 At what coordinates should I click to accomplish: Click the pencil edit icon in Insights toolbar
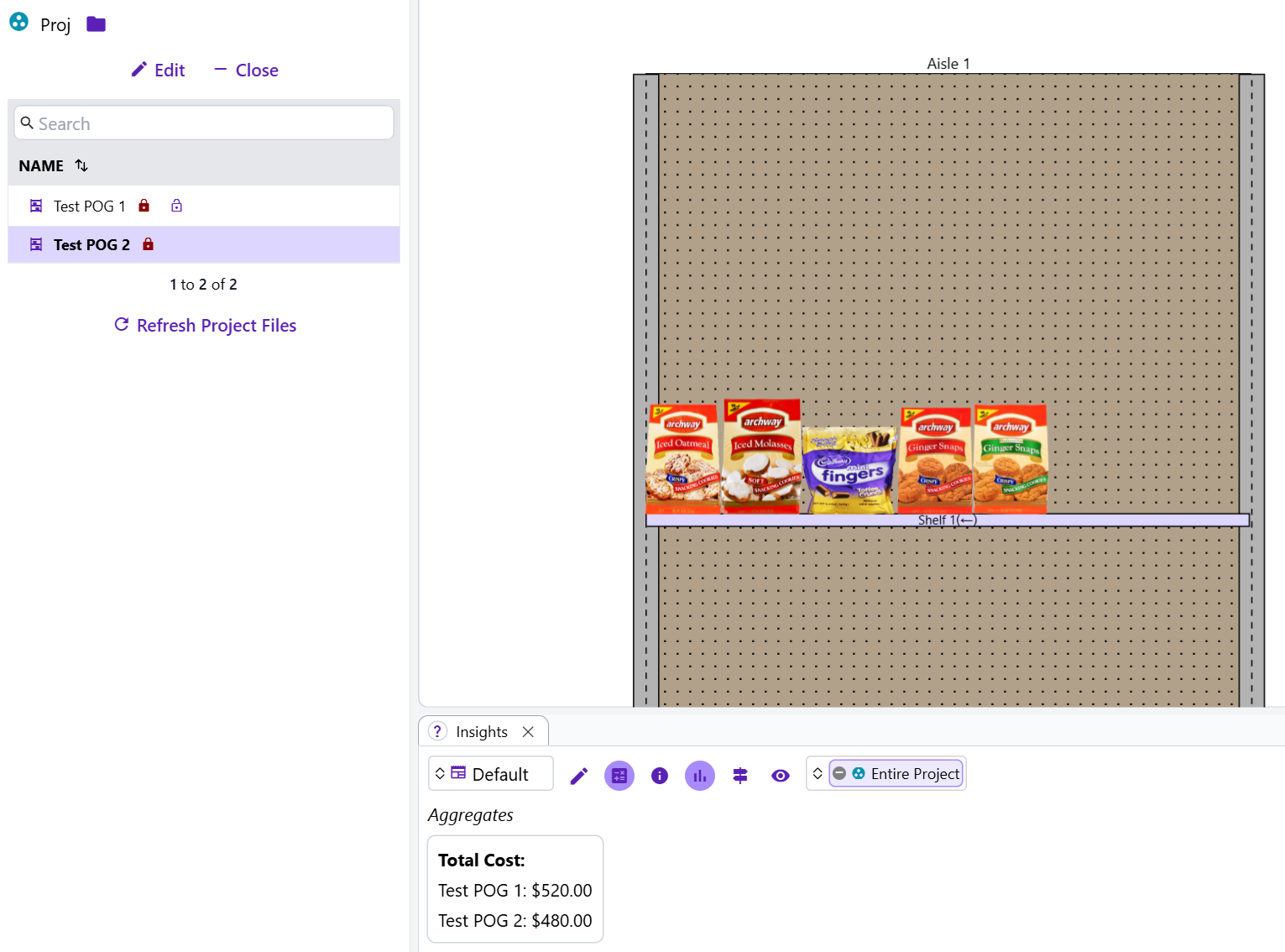(579, 776)
